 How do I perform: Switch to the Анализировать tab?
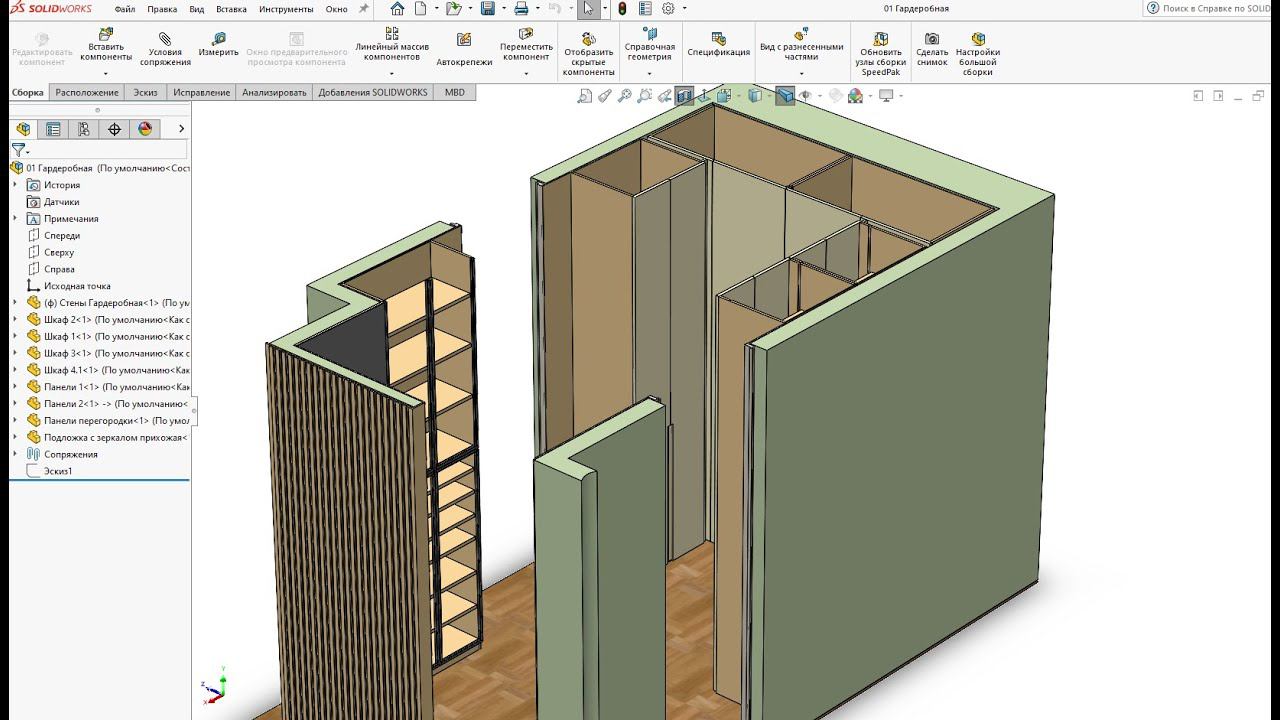[274, 93]
